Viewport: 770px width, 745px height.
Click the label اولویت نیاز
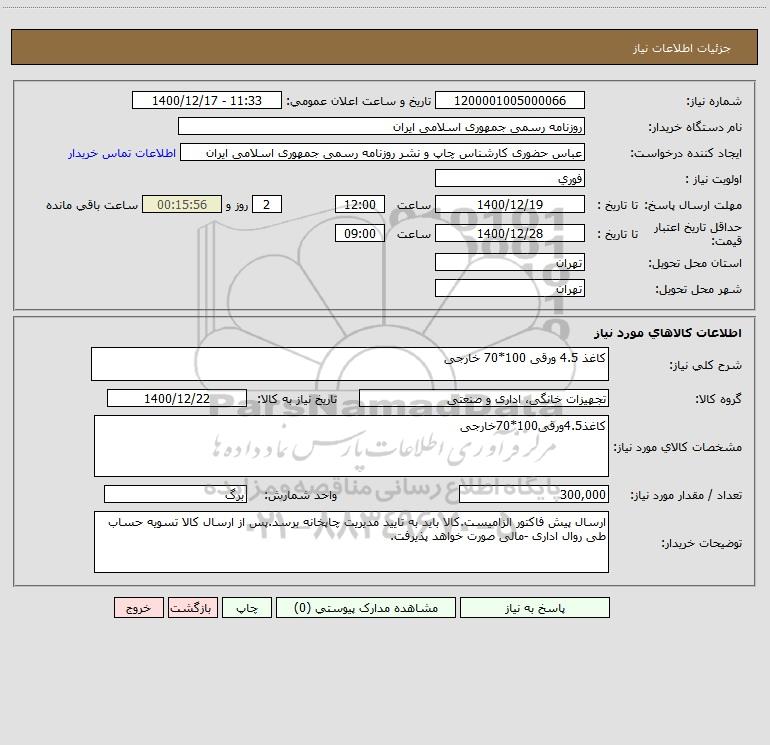tap(714, 179)
